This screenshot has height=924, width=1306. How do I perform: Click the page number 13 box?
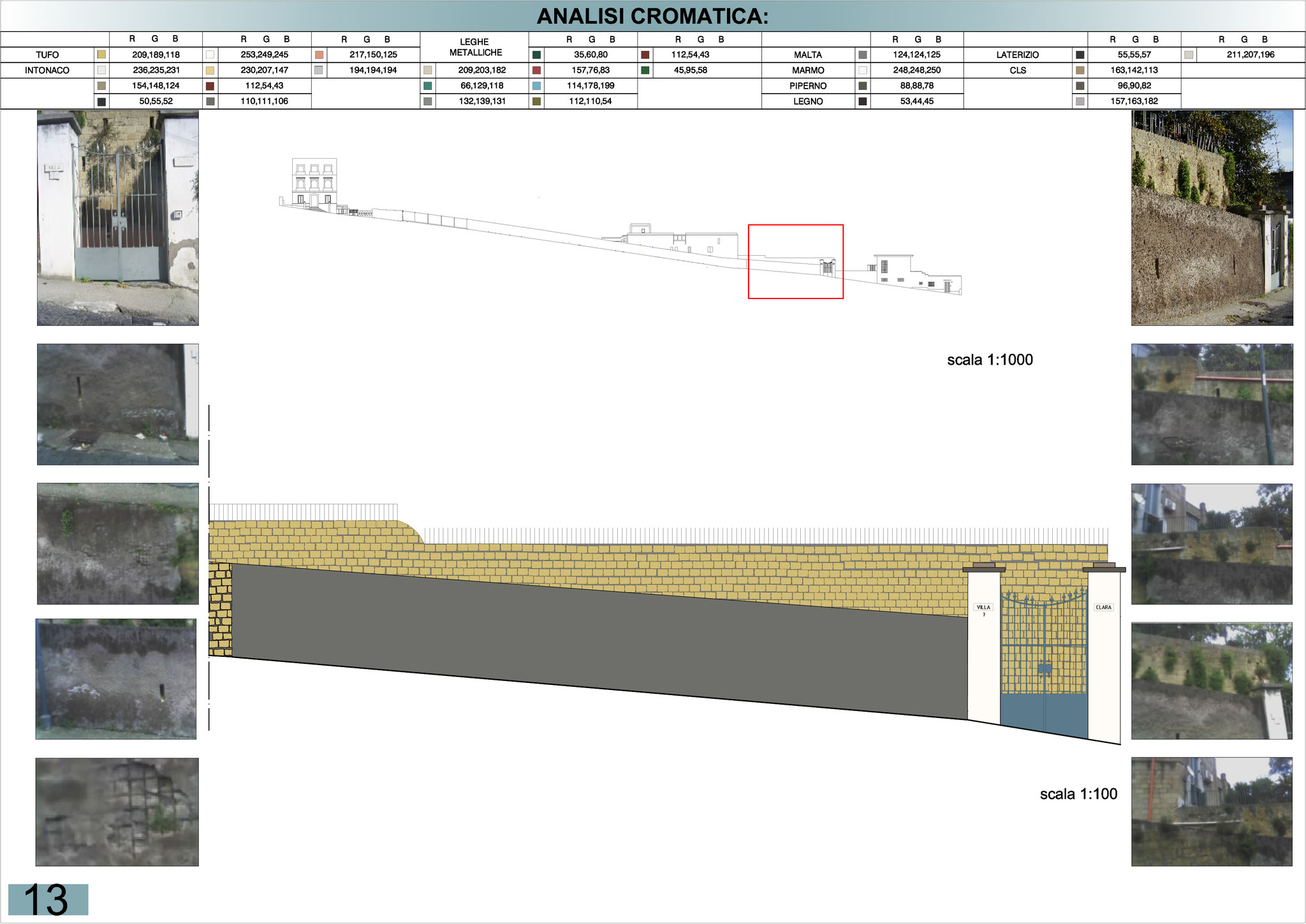(48, 900)
